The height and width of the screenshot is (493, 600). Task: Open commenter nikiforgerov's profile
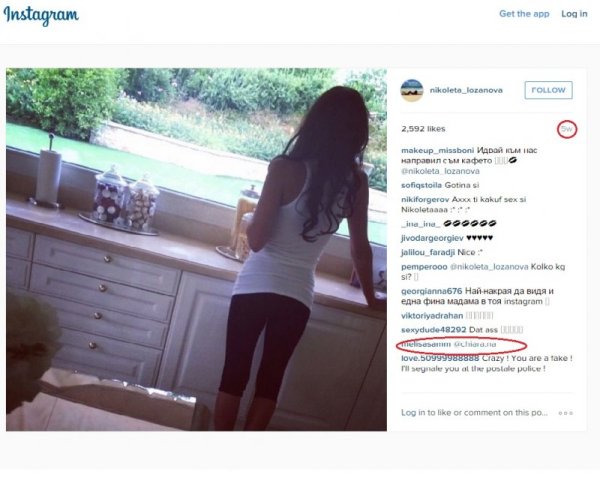[x=425, y=199]
